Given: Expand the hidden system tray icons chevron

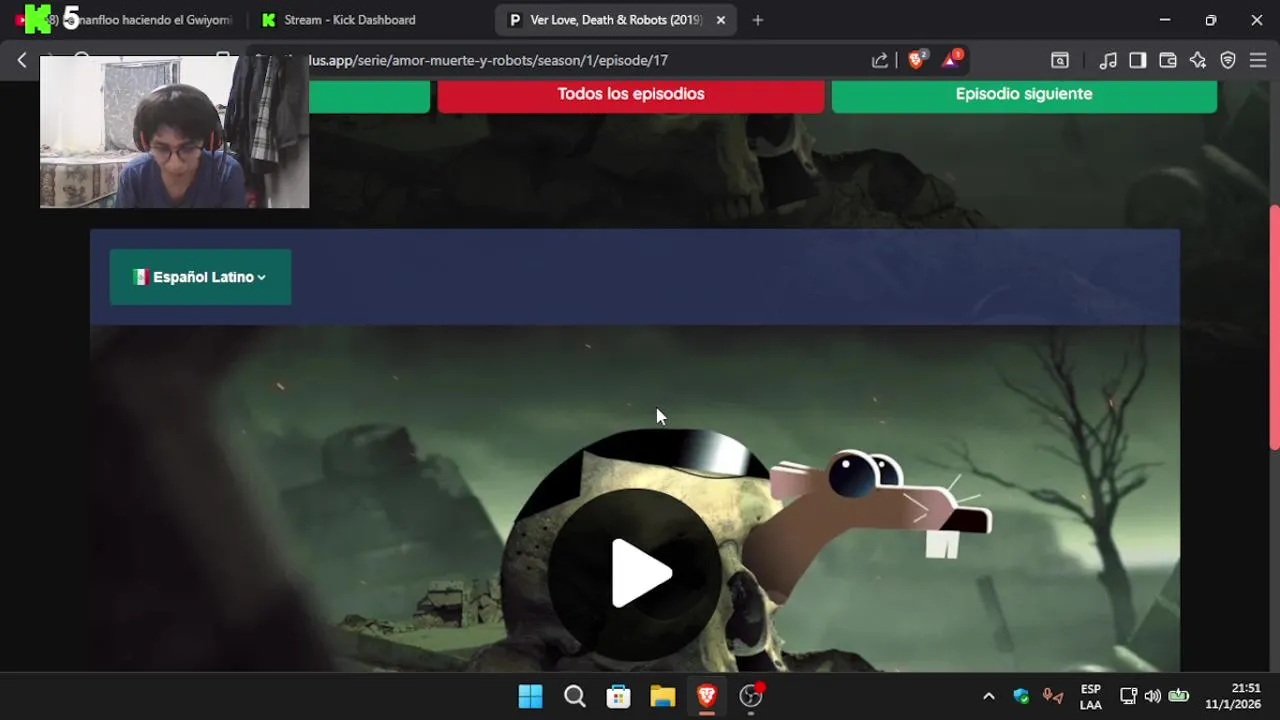Looking at the screenshot, I should click(x=989, y=696).
